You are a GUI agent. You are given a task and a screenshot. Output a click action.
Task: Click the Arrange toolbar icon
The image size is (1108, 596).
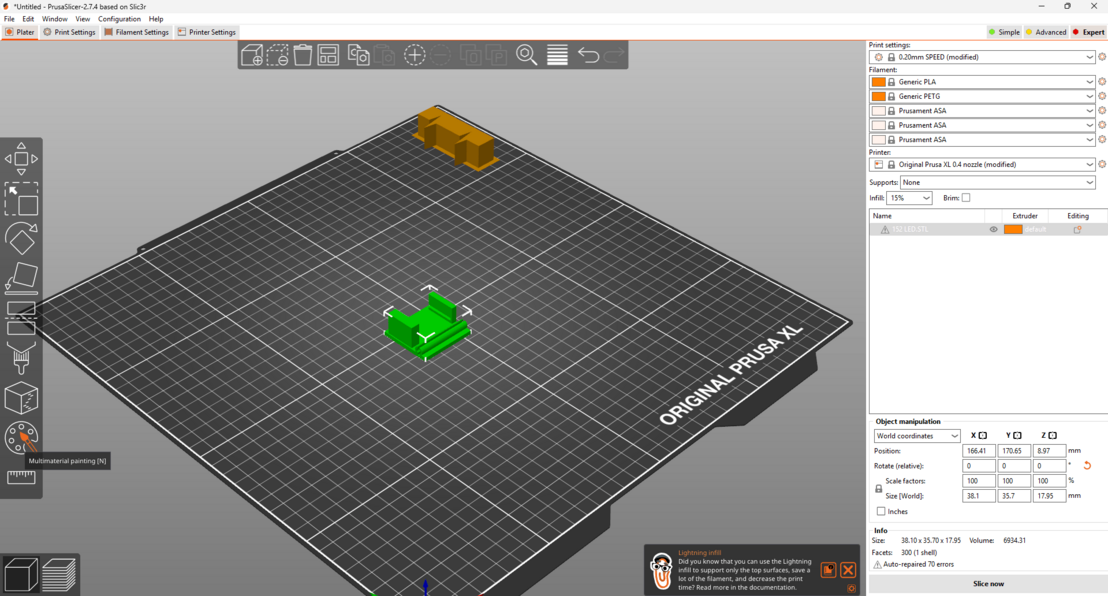pos(328,56)
